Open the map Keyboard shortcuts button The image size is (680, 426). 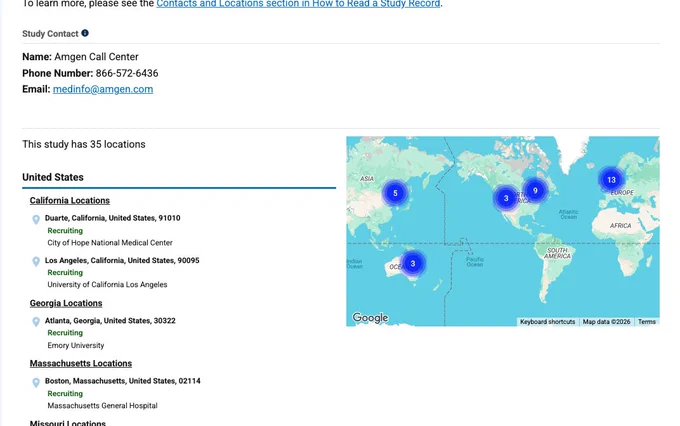click(x=547, y=322)
